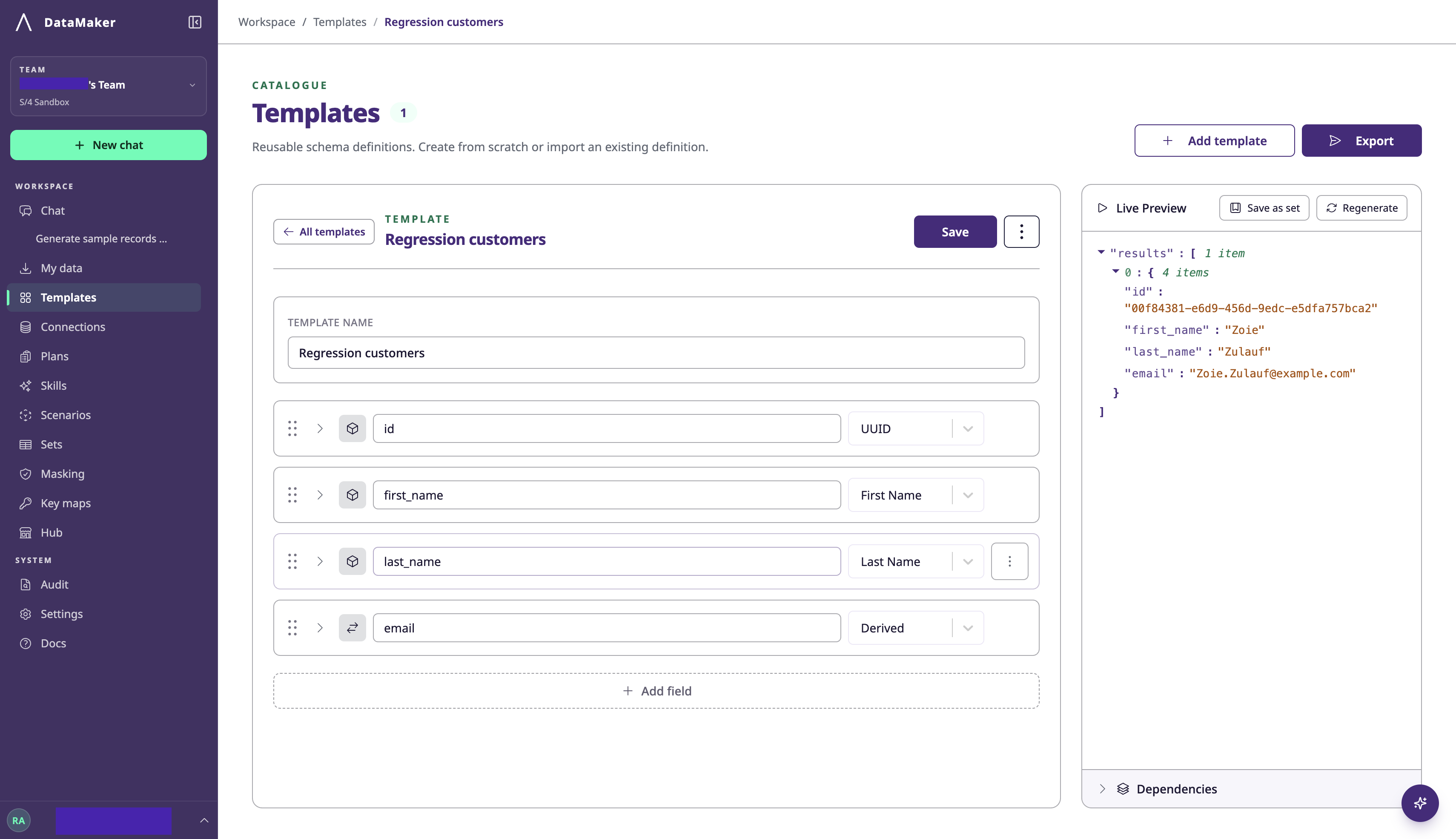Click the id field type cube icon
The image size is (1456, 839).
353,428
